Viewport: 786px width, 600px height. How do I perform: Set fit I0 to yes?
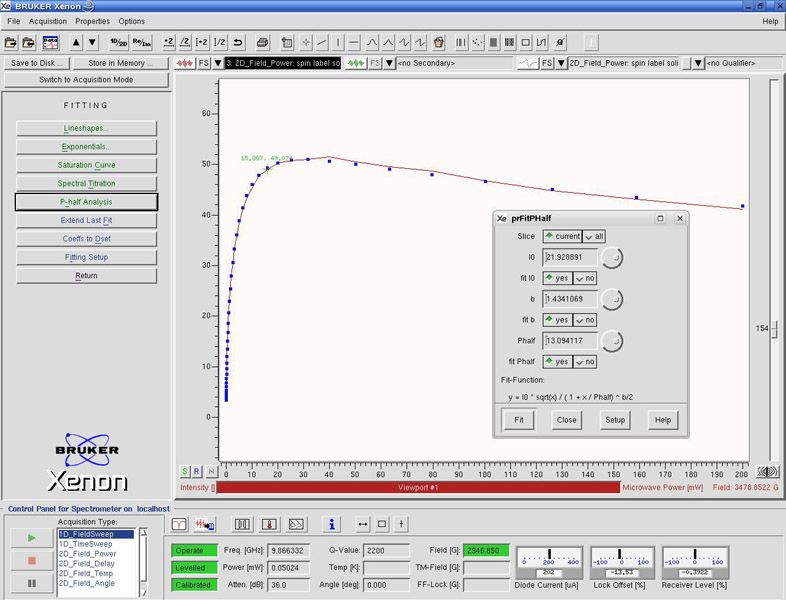pos(557,278)
